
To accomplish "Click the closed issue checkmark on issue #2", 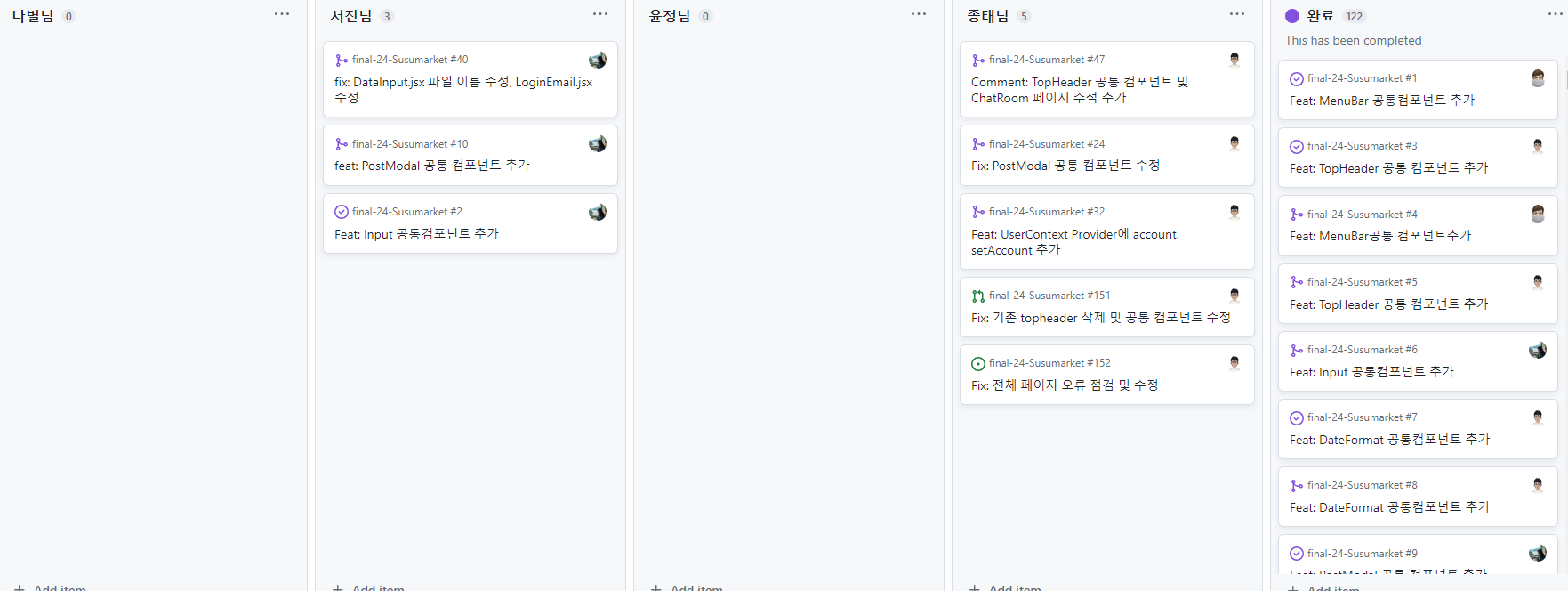I will pyautogui.click(x=341, y=211).
